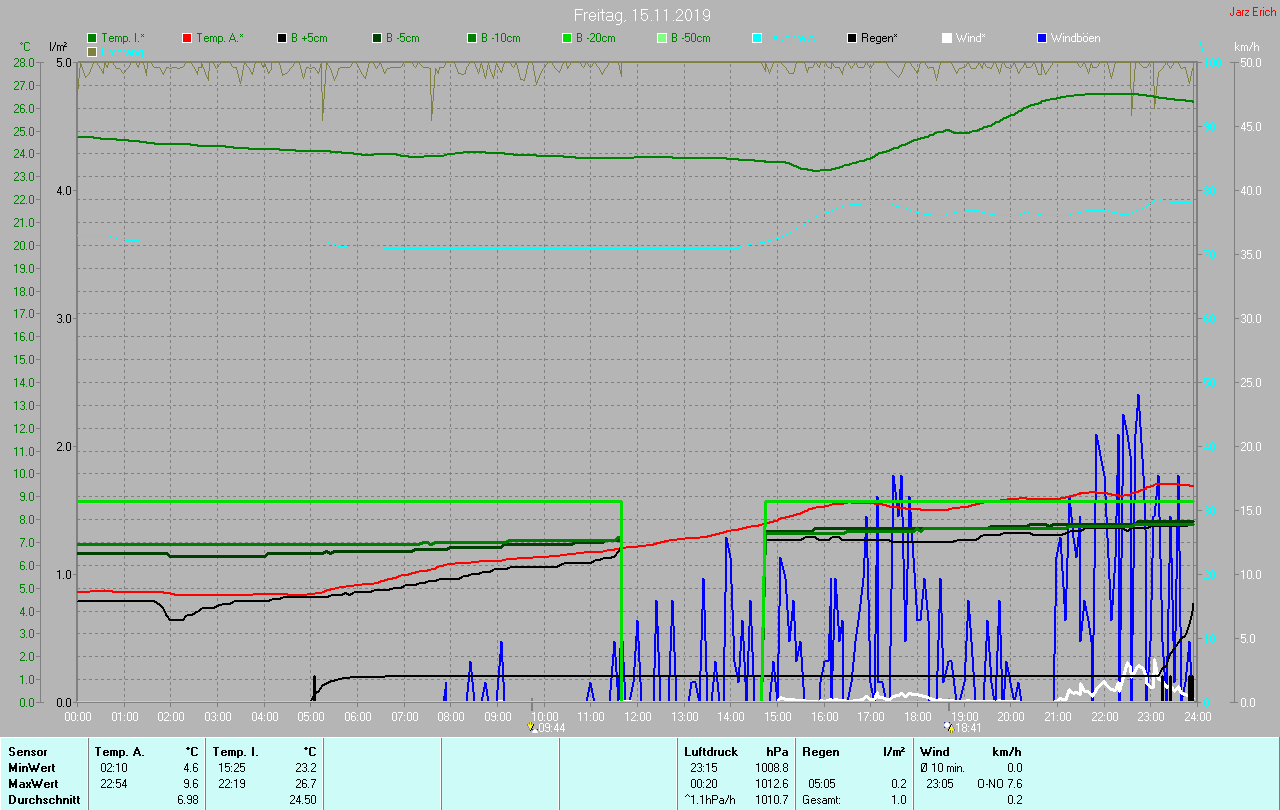Click the indoor minimum value '23.2'

pyautogui.click(x=306, y=768)
